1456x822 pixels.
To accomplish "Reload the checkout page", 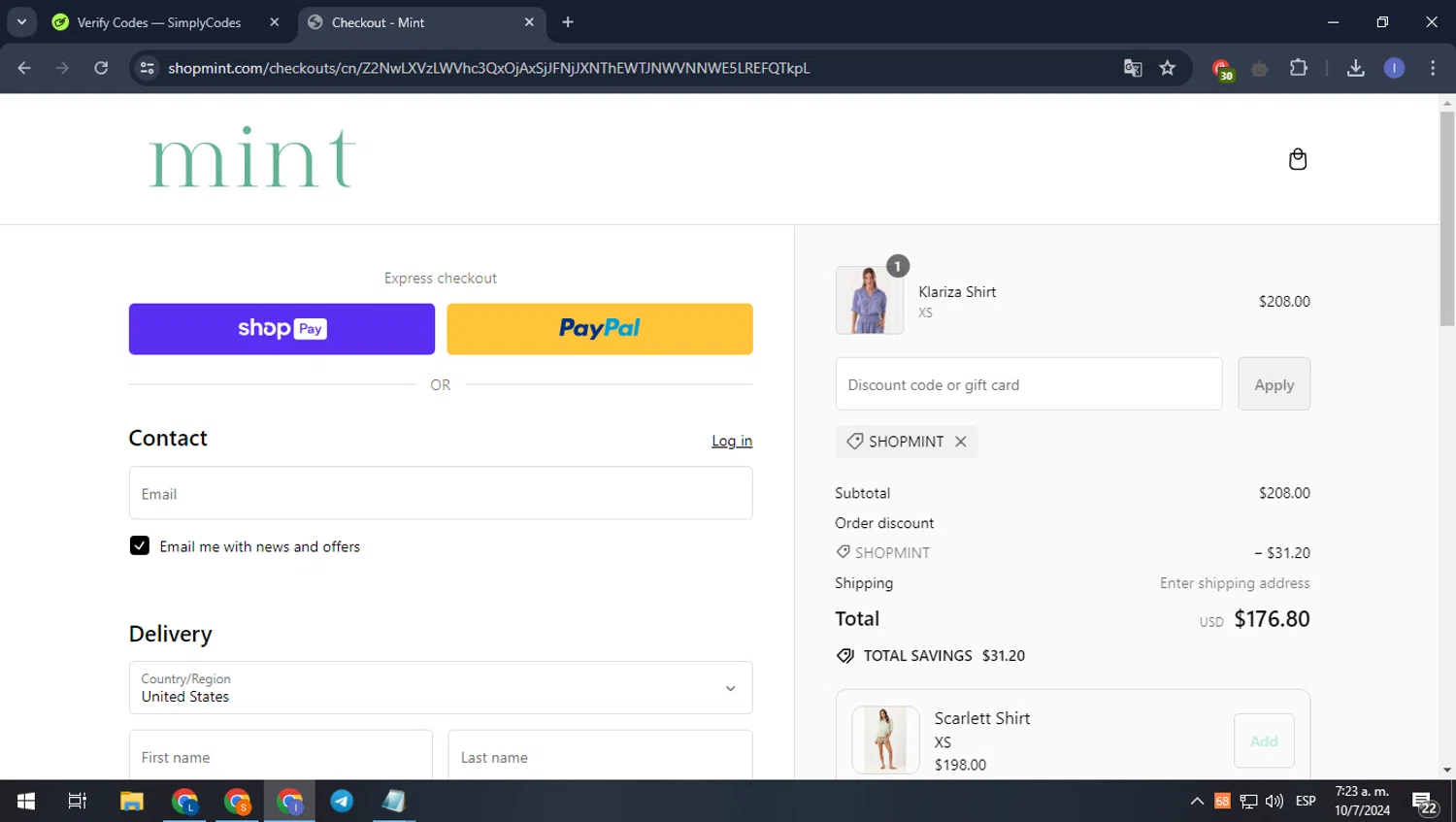I will click(x=101, y=68).
